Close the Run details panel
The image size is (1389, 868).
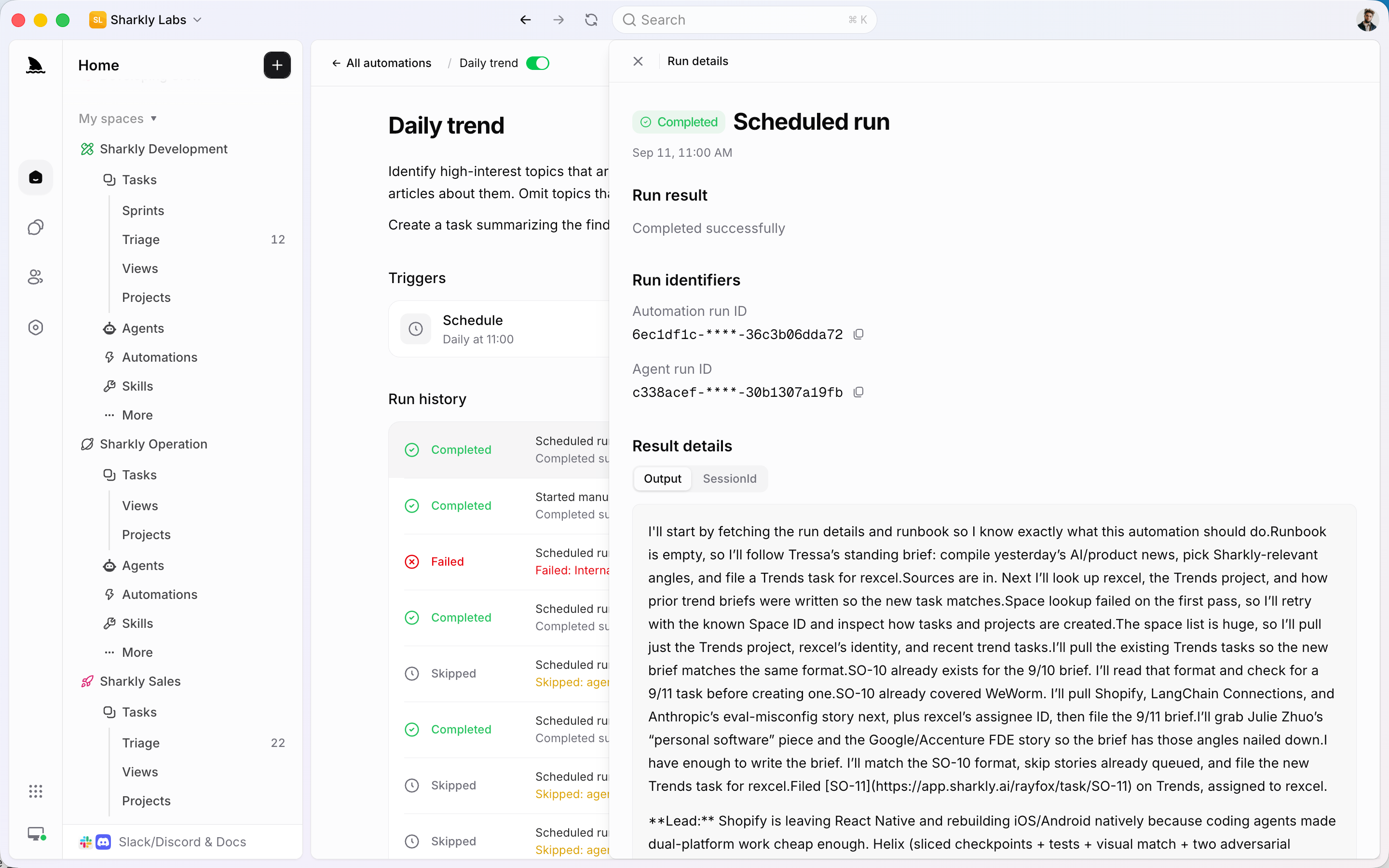(x=638, y=61)
